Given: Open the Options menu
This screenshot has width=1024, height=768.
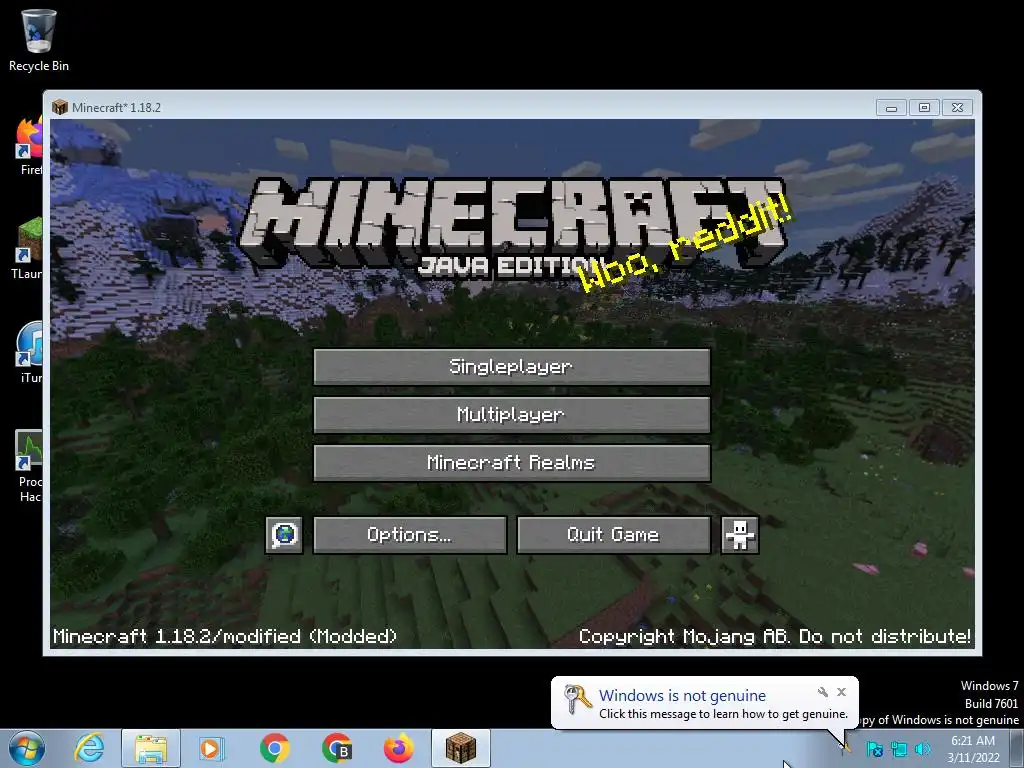Looking at the screenshot, I should pyautogui.click(x=409, y=535).
